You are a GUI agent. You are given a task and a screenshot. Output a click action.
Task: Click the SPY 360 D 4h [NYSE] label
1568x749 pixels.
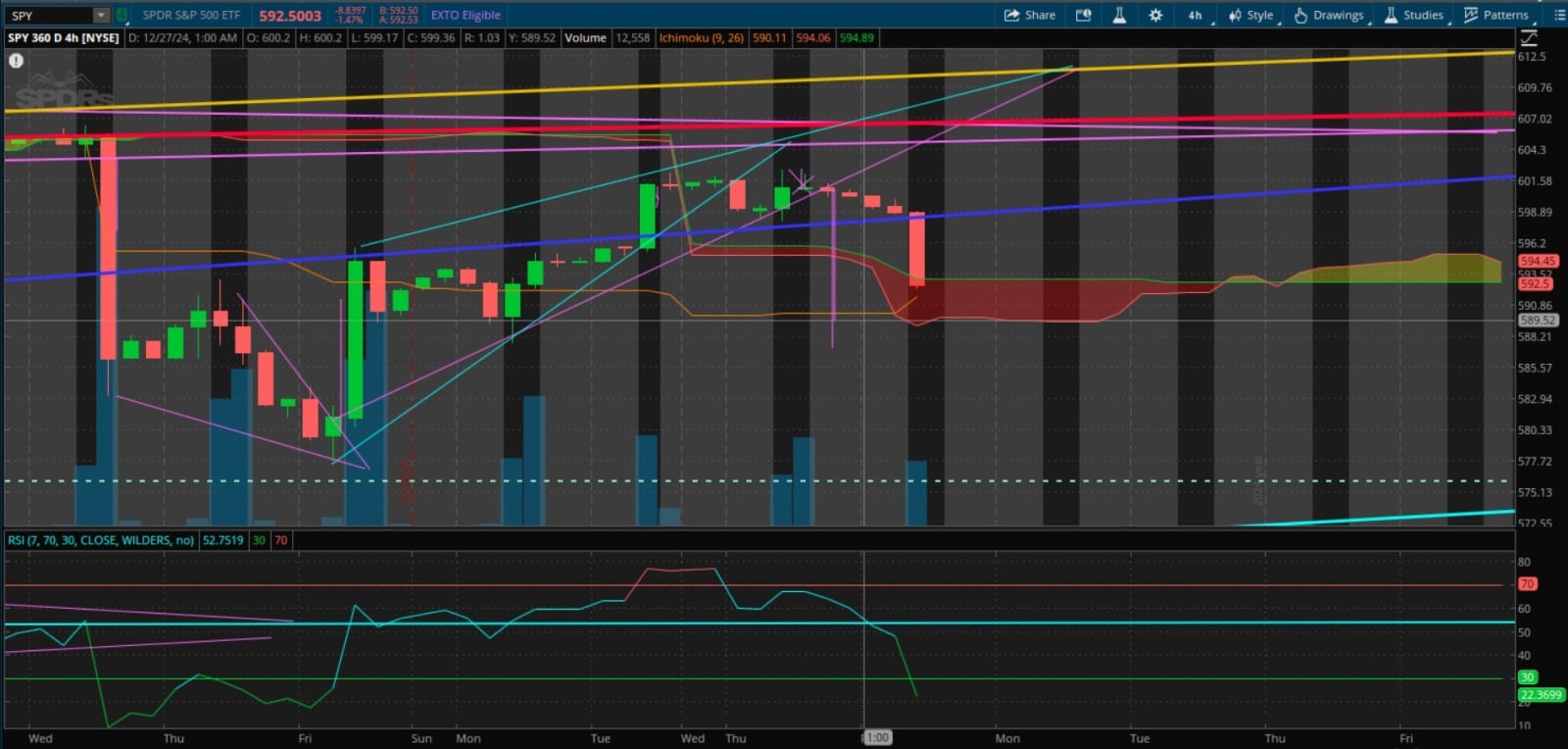coord(64,38)
